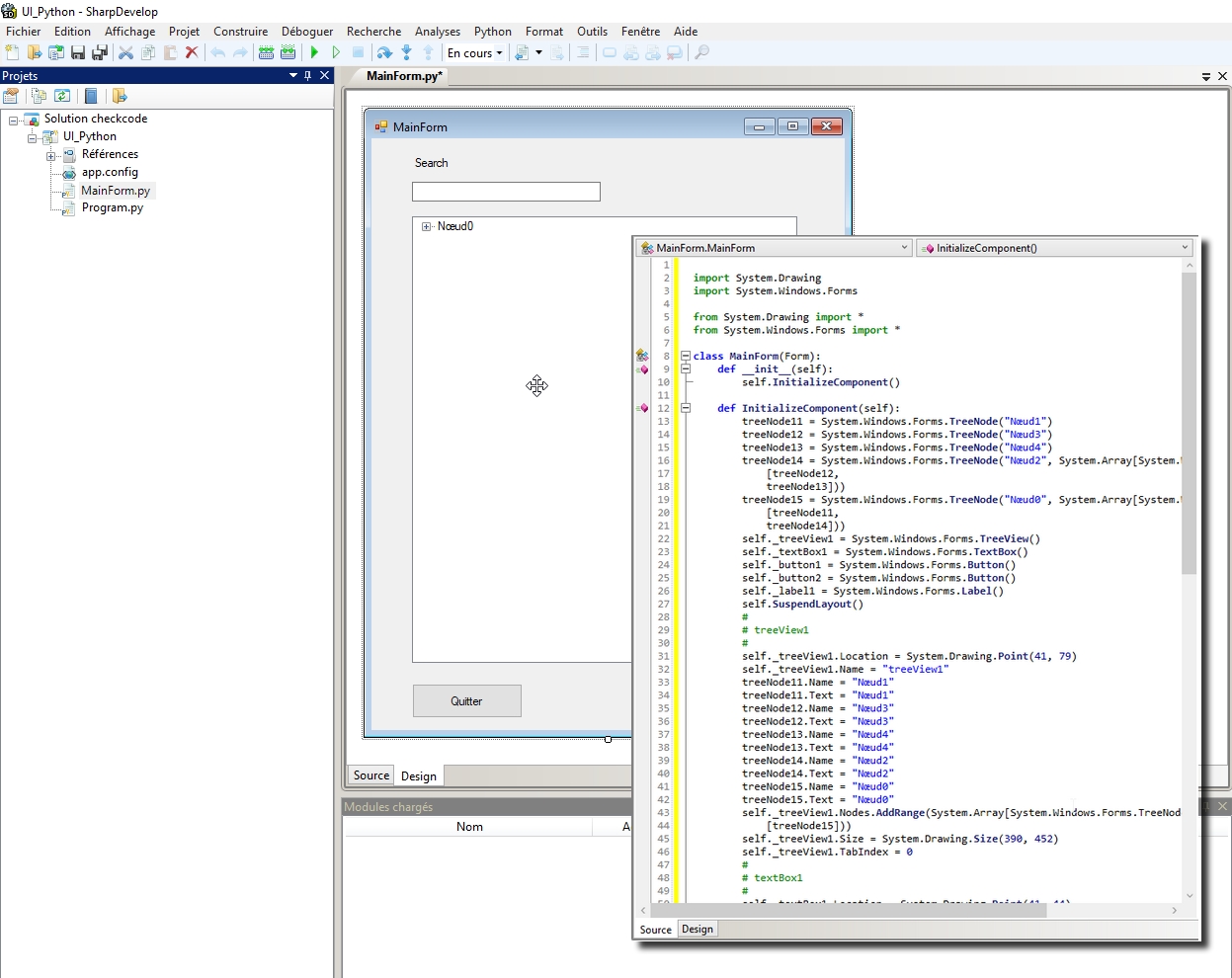Click the Copy toolbar icon

(148, 52)
